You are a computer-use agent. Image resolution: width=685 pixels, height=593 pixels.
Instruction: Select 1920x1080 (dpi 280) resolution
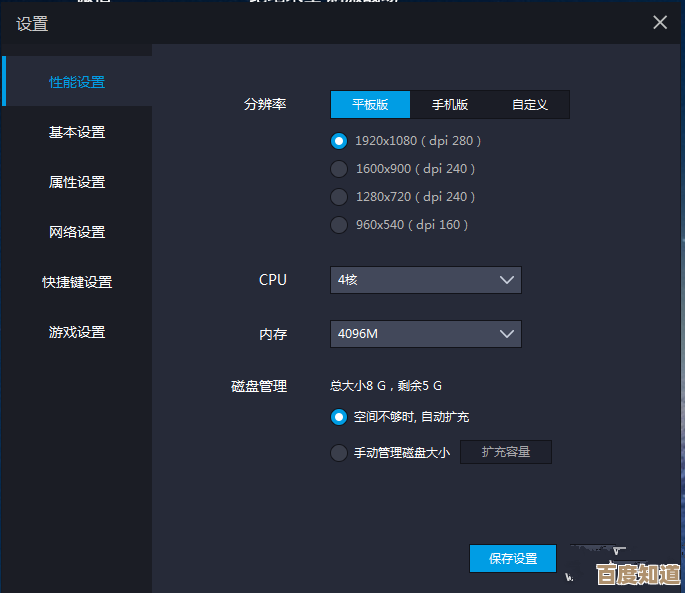click(x=339, y=141)
